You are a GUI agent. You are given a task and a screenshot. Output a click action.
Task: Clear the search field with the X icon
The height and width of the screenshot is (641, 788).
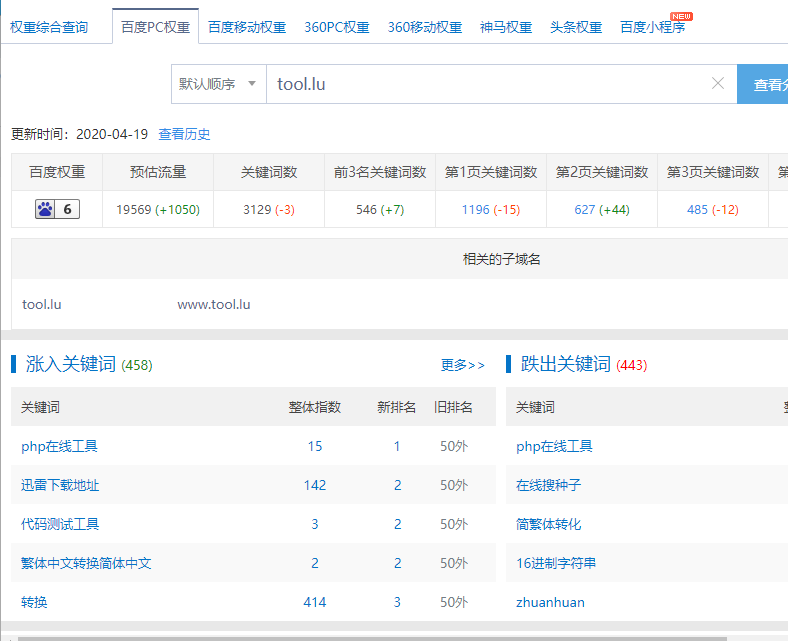point(718,83)
